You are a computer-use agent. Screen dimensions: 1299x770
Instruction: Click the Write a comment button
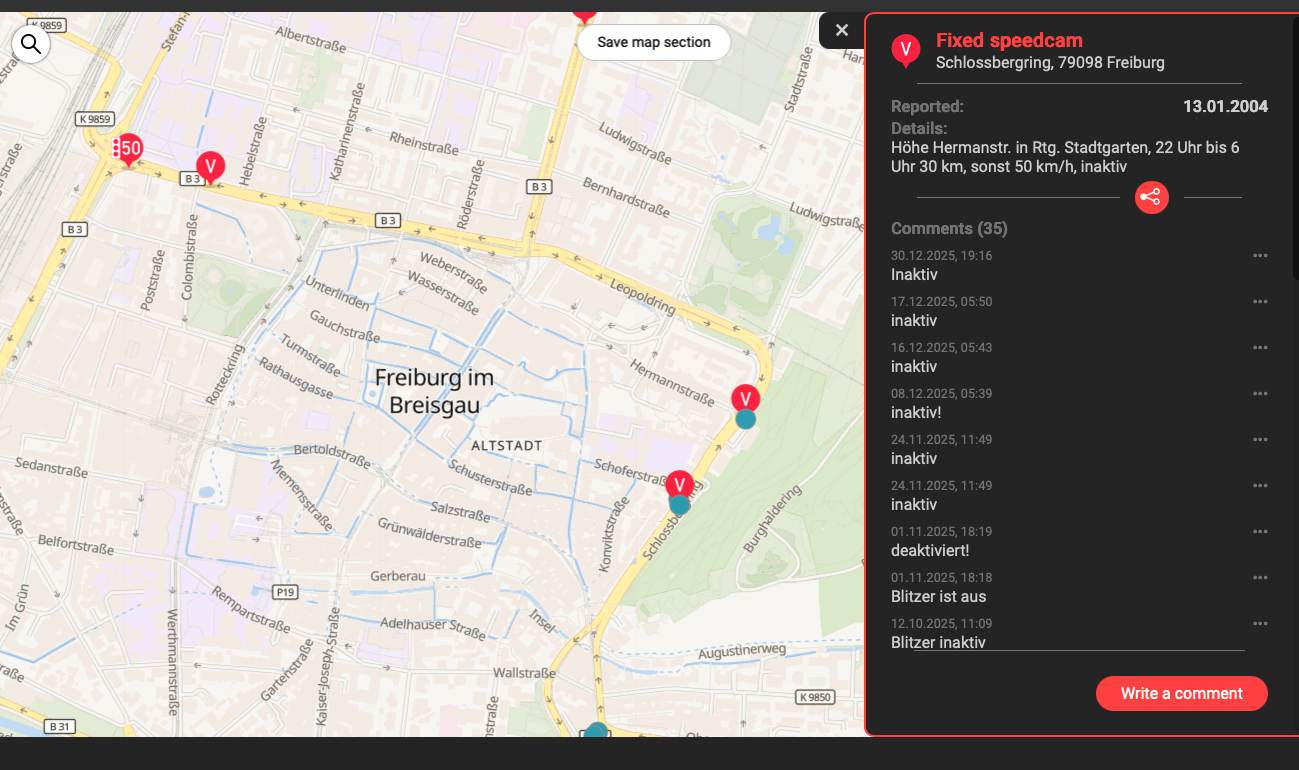pos(1181,693)
